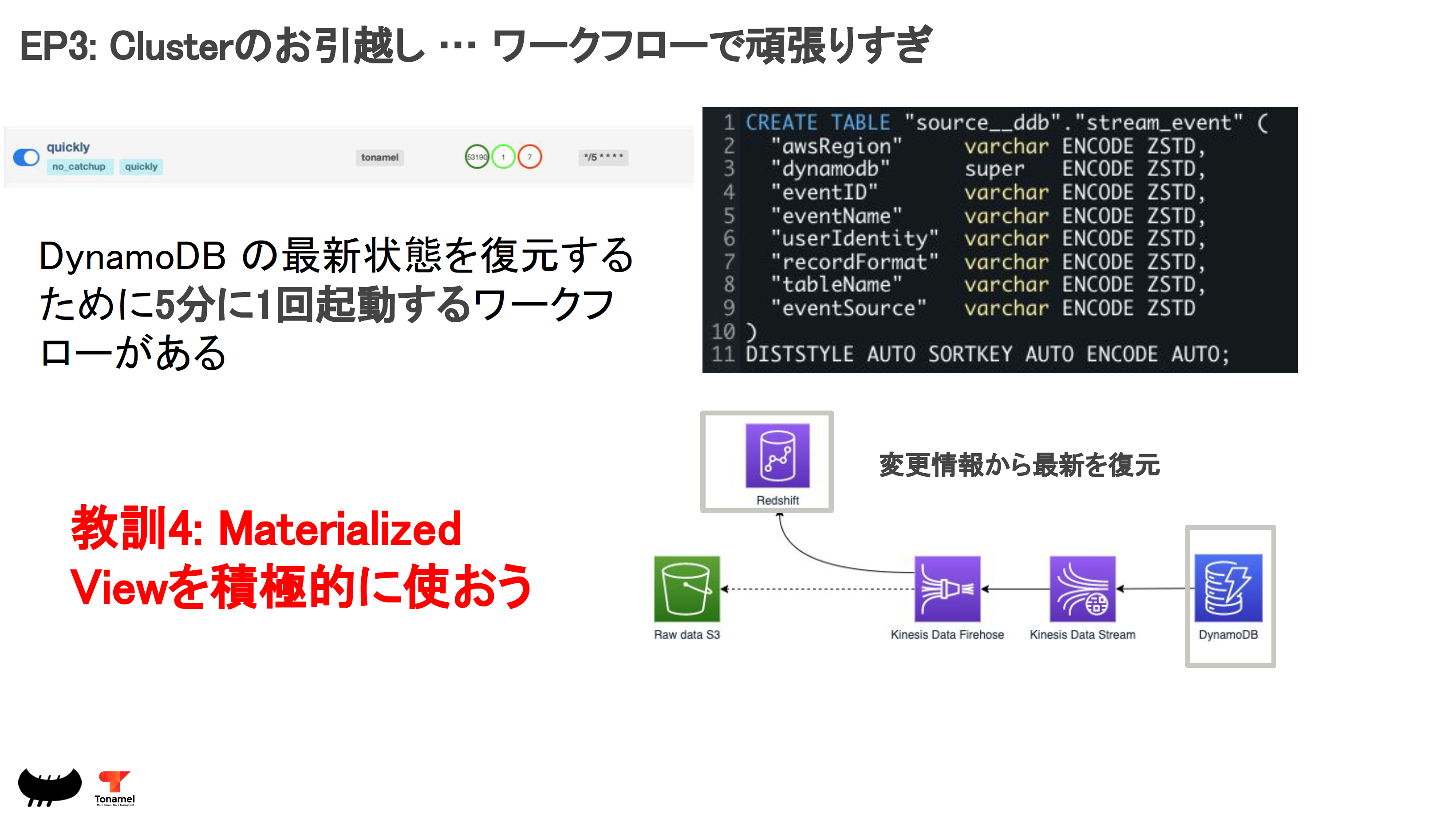Select the light-blue quickly tag

pos(141,167)
